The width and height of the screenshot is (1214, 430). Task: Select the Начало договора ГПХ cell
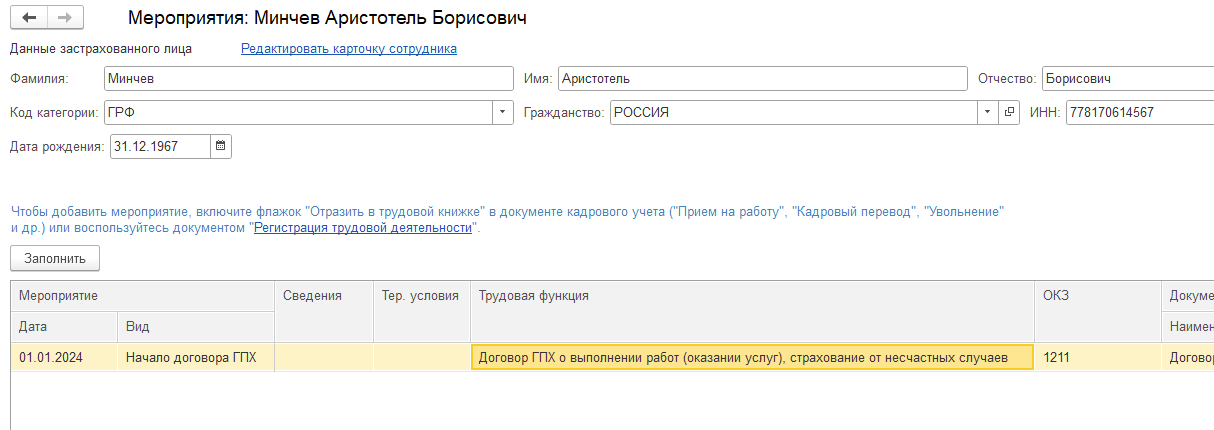(x=195, y=357)
